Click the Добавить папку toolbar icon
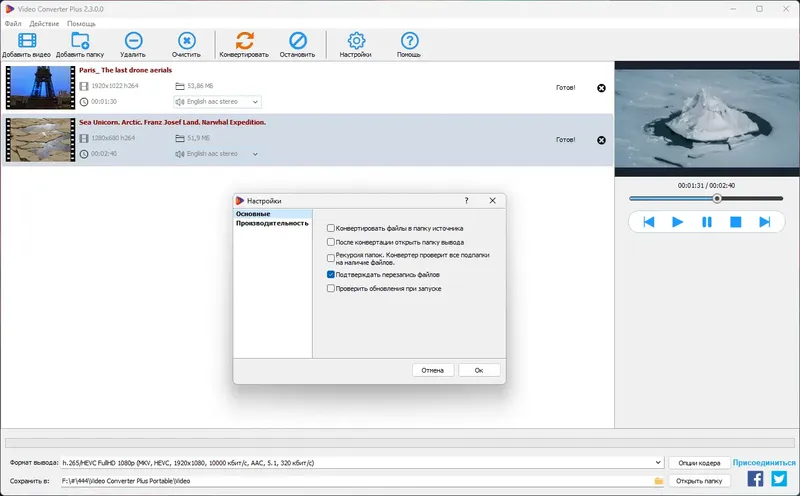 80,40
